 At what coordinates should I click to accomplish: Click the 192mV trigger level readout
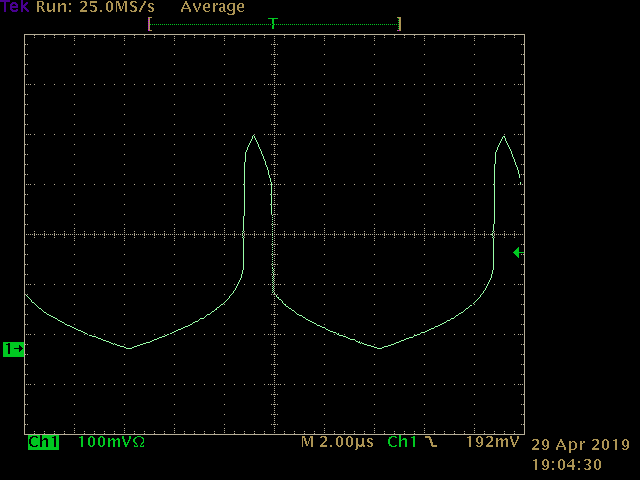pyautogui.click(x=492, y=442)
